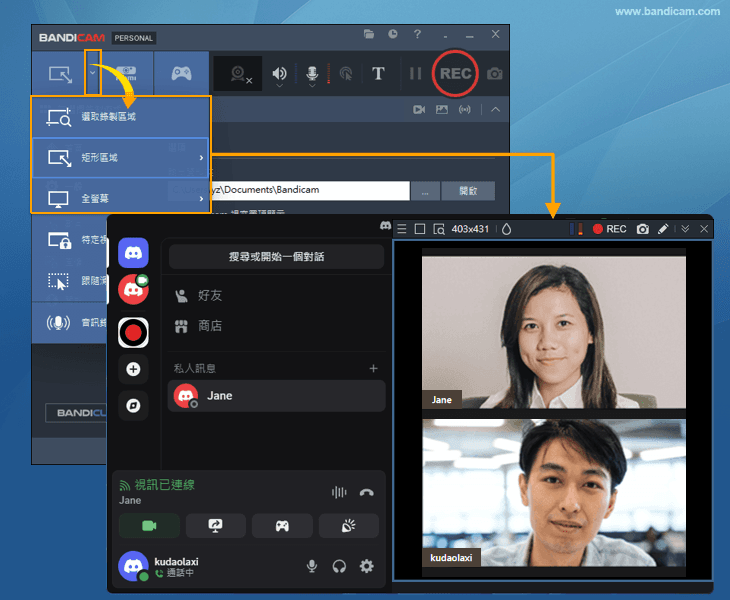Capture image with rectangle toolbar camera

pyautogui.click(x=642, y=229)
